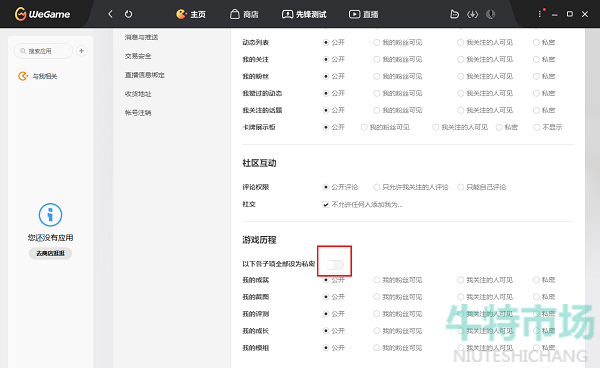This screenshot has height=368, width=600.
Task: Open the three-dot main menu
Action: pyautogui.click(x=540, y=14)
